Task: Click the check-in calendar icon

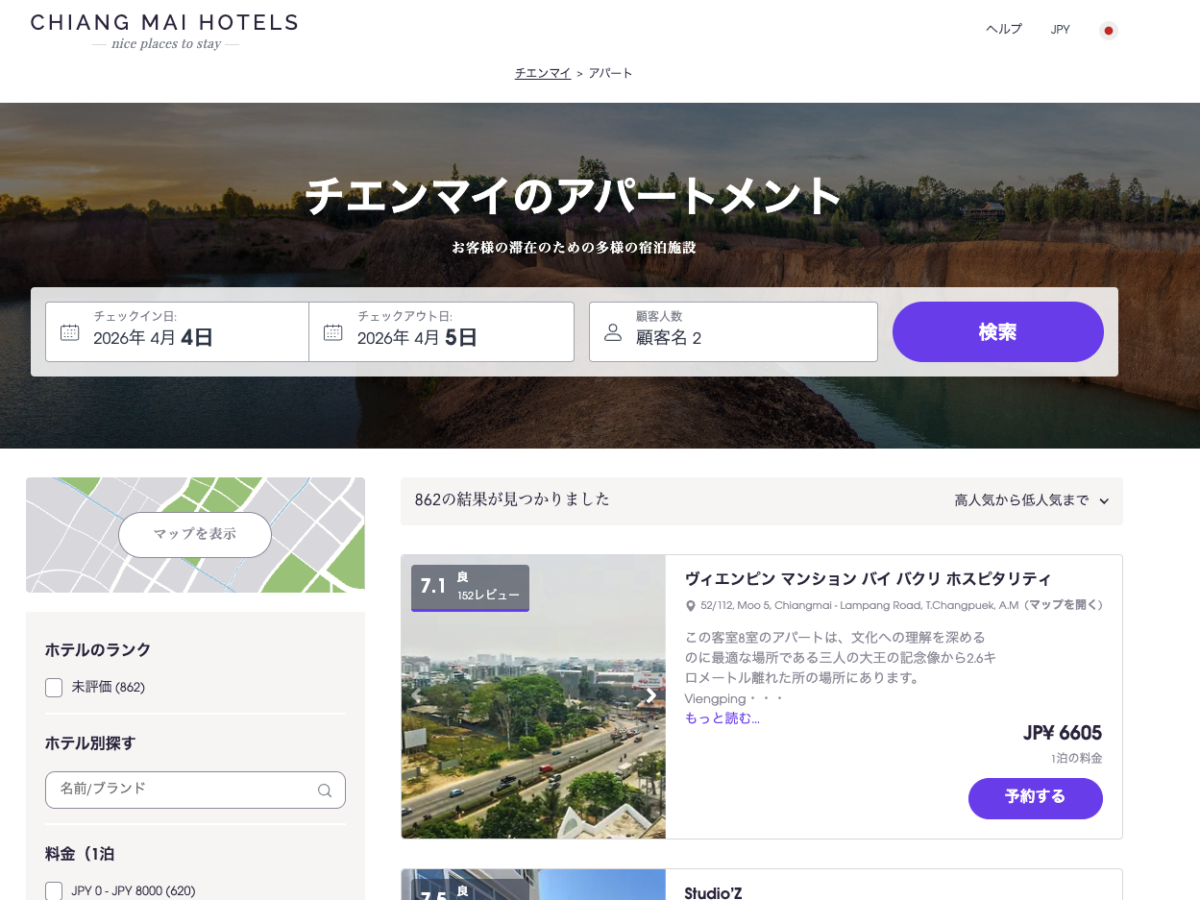Action: [69, 332]
